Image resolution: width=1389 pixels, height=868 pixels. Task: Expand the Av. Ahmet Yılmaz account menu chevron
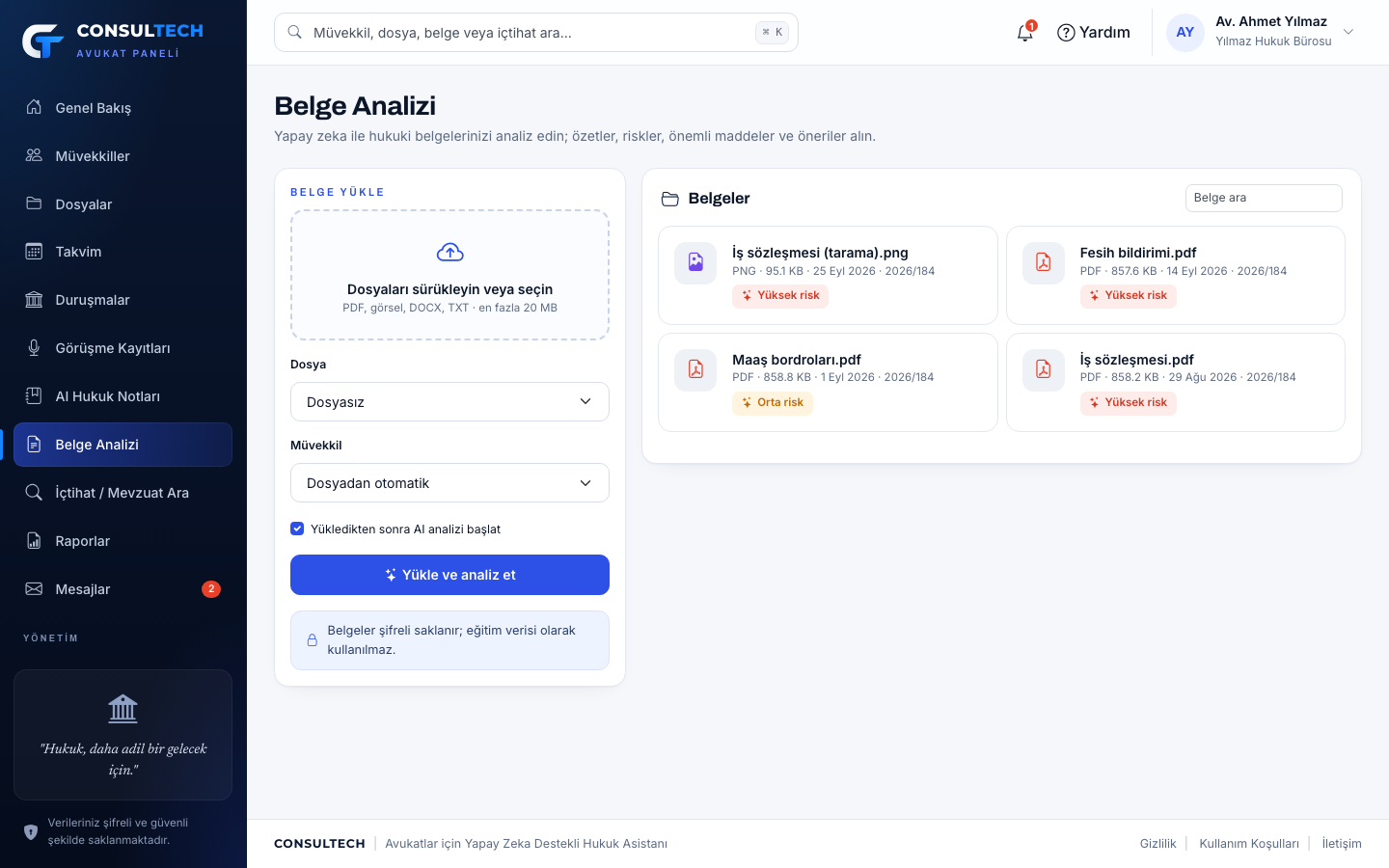(1348, 32)
